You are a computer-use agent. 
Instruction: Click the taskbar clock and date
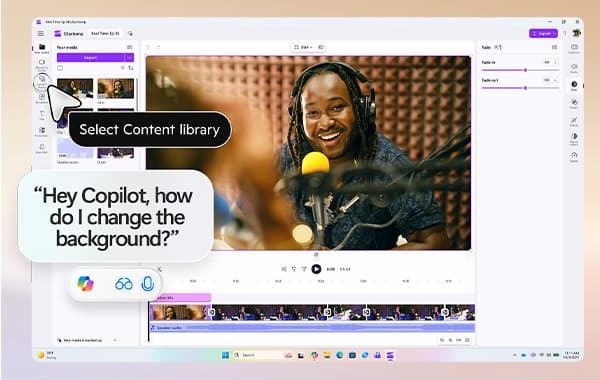tap(571, 355)
